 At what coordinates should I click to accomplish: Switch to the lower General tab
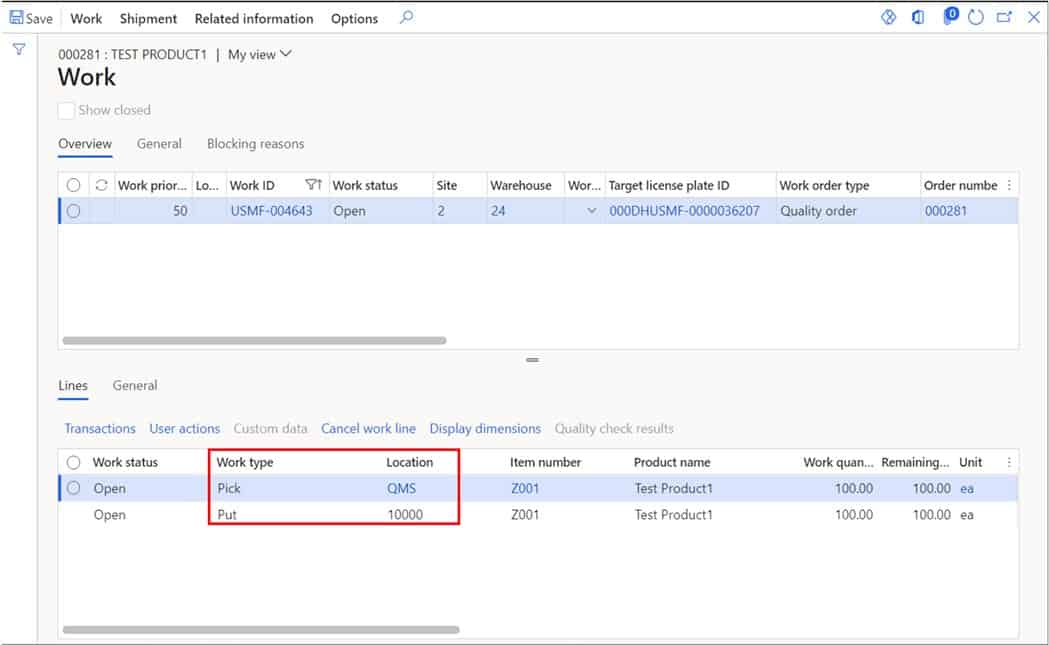135,386
